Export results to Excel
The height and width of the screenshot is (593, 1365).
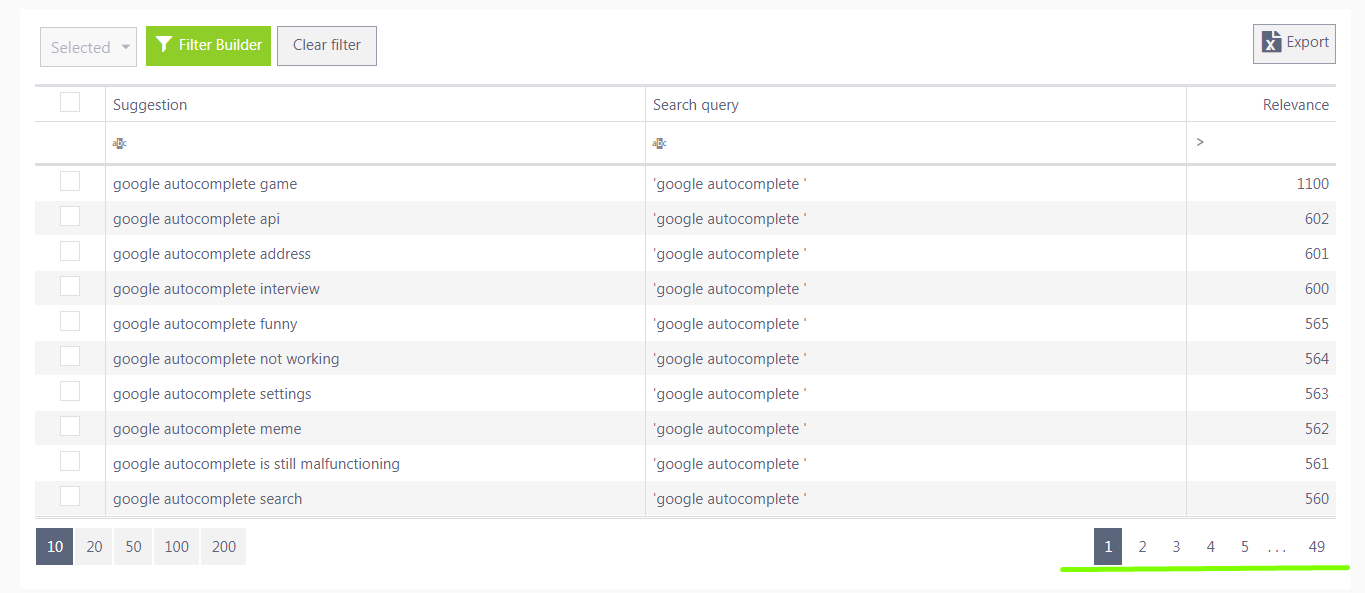1294,43
